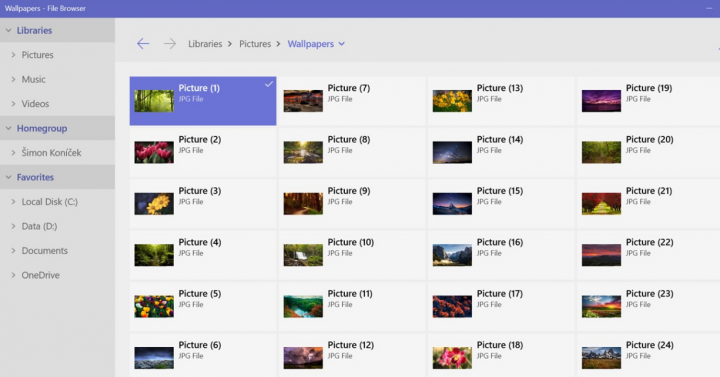Open the Wallpapers breadcrumb dropdown chevron
Screen dimensions: 720x377
(x=342, y=44)
